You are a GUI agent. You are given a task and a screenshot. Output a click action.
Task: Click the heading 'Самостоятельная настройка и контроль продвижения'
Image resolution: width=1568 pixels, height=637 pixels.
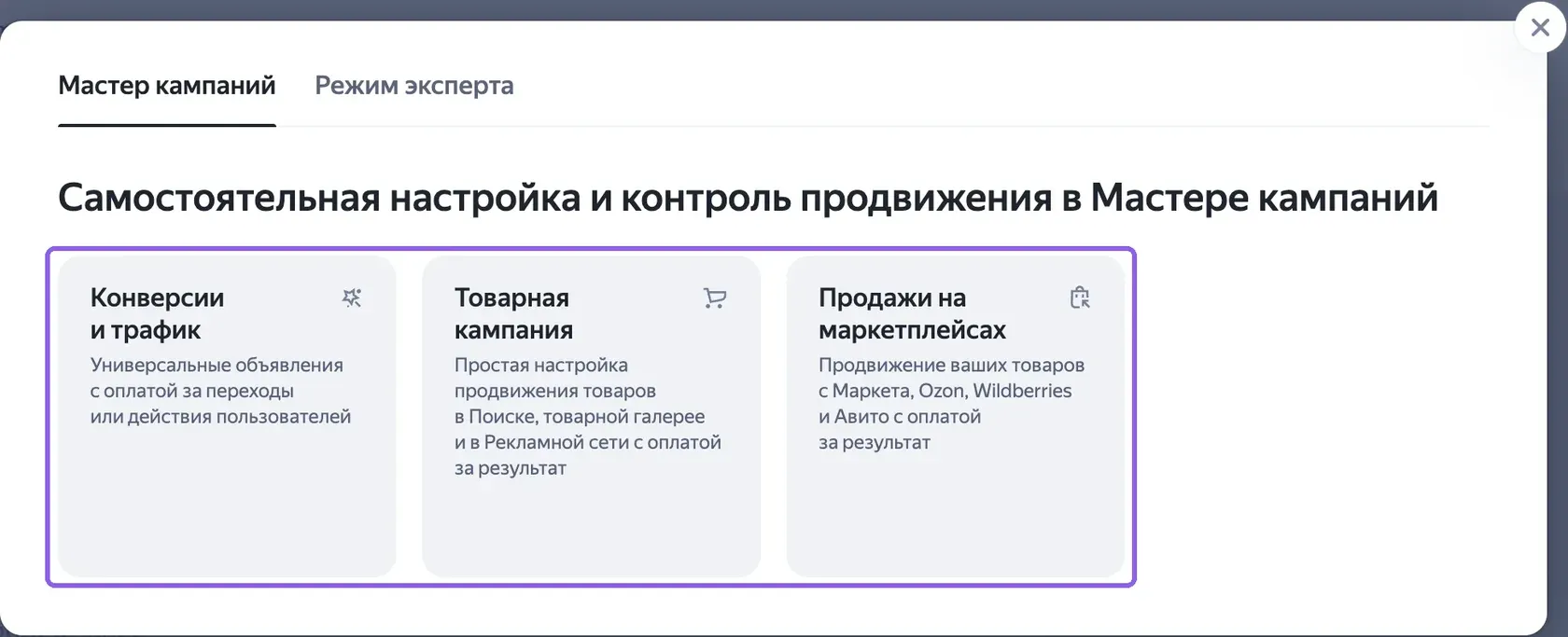[x=554, y=198]
